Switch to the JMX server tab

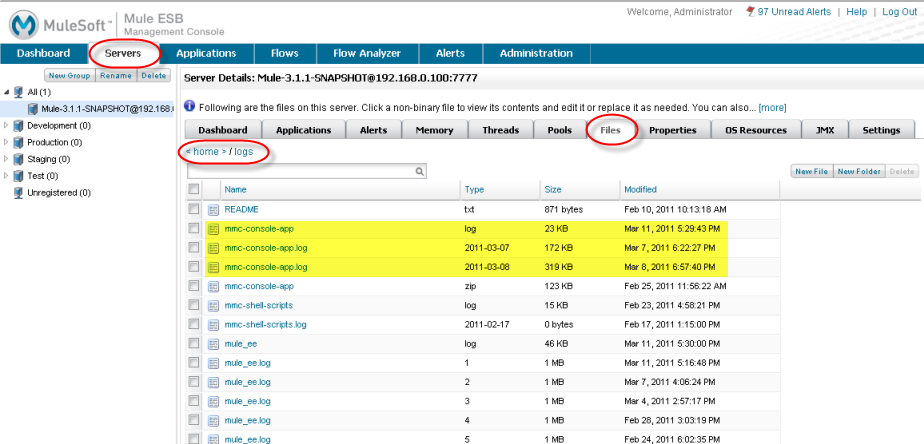click(824, 130)
